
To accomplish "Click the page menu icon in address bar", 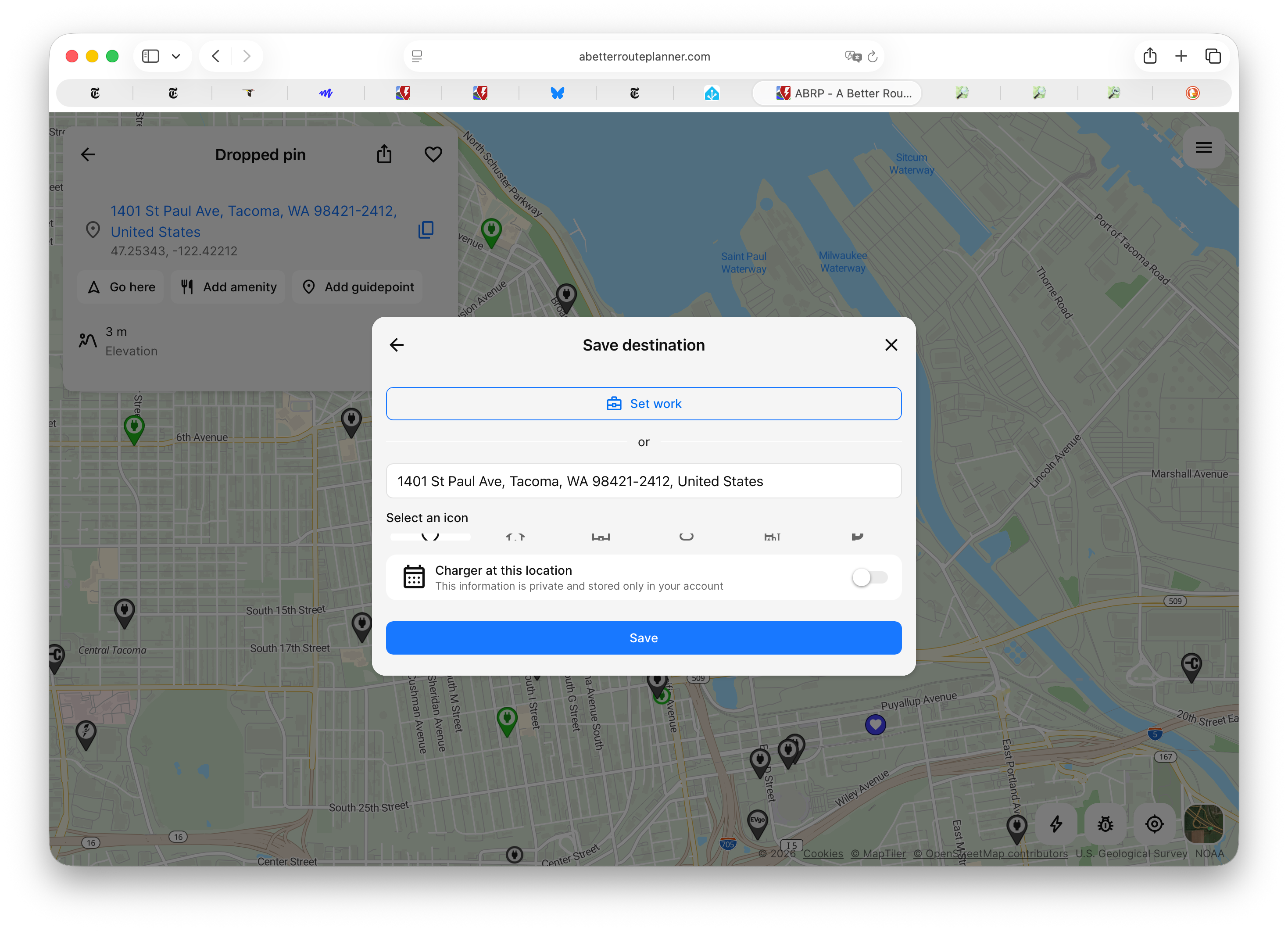I will [417, 56].
